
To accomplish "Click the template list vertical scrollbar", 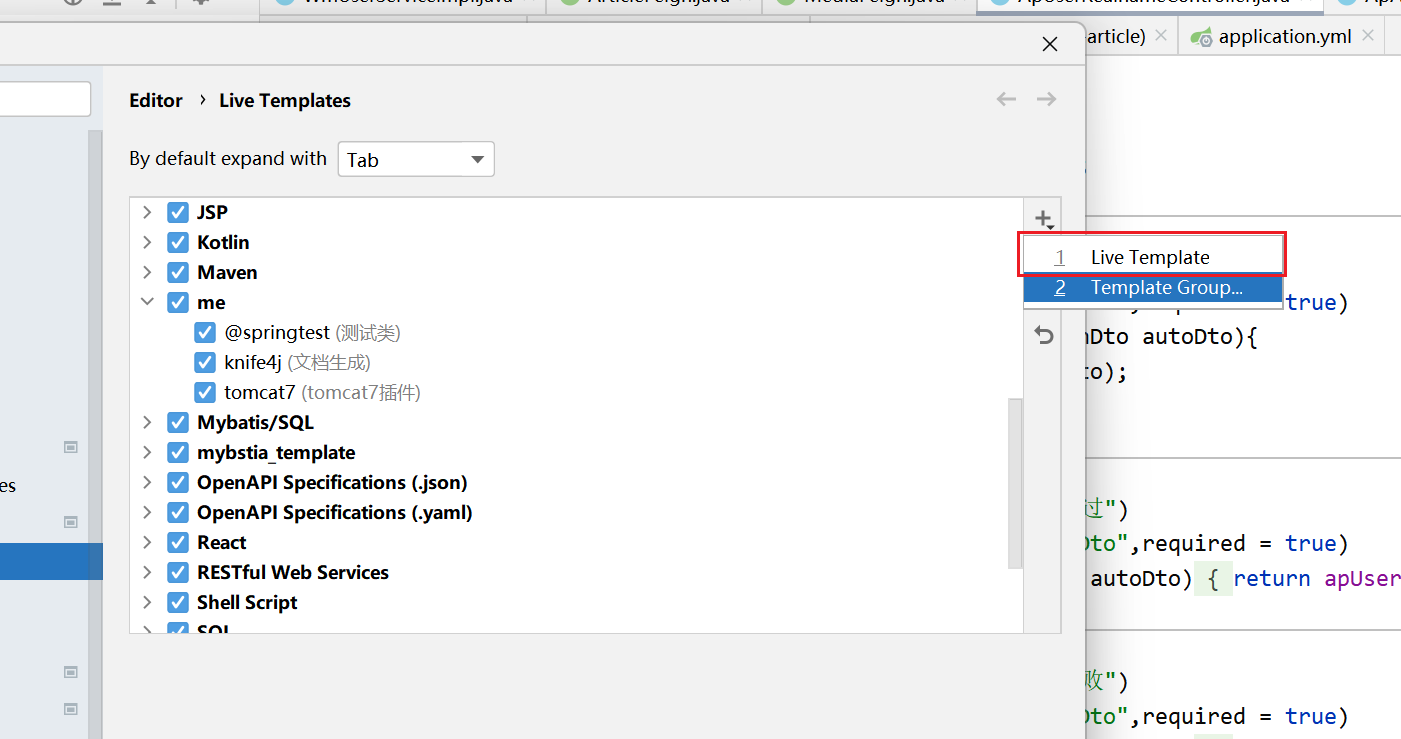I will (1016, 483).
